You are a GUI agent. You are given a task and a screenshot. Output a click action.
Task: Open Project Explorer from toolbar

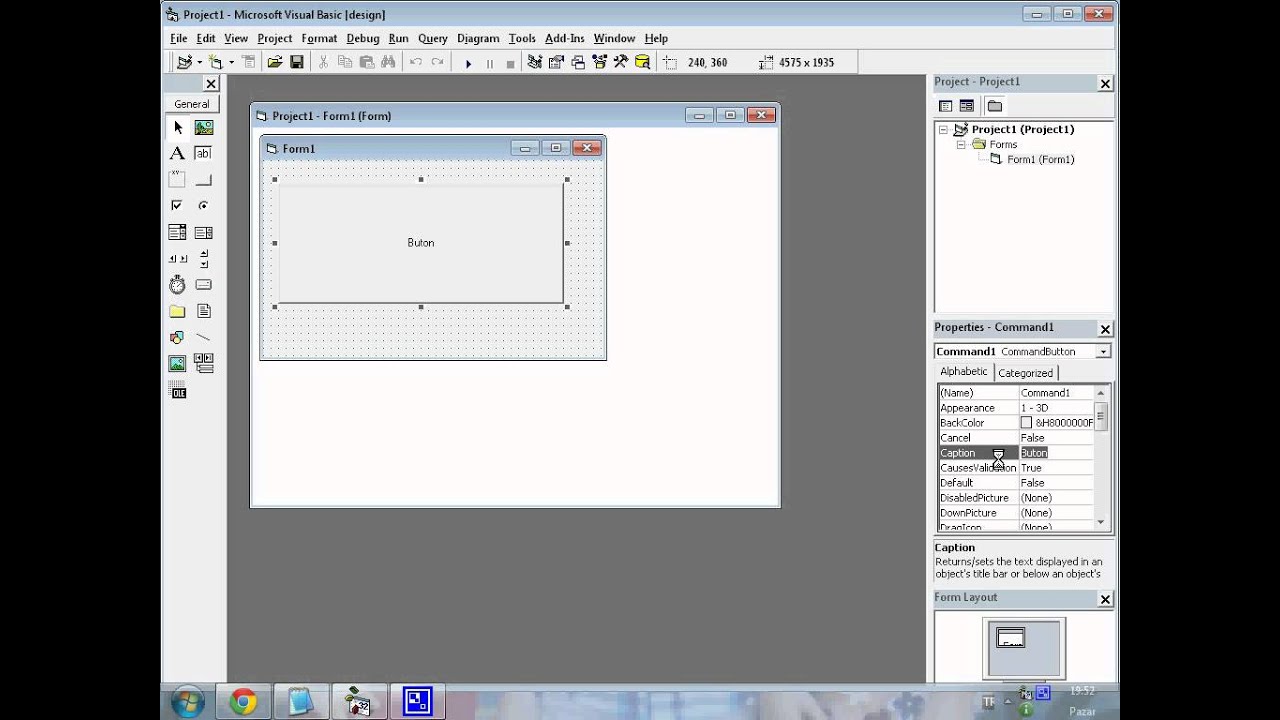click(535, 62)
